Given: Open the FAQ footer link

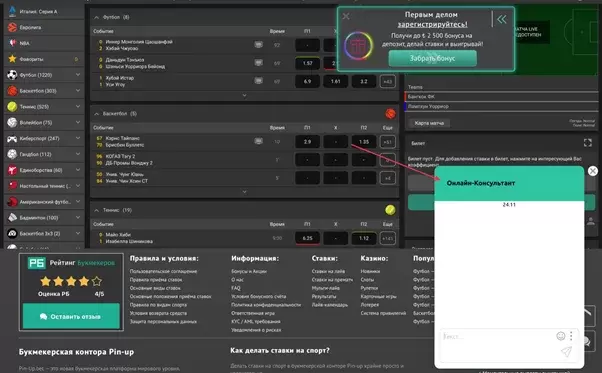Looking at the screenshot, I should tap(236, 288).
